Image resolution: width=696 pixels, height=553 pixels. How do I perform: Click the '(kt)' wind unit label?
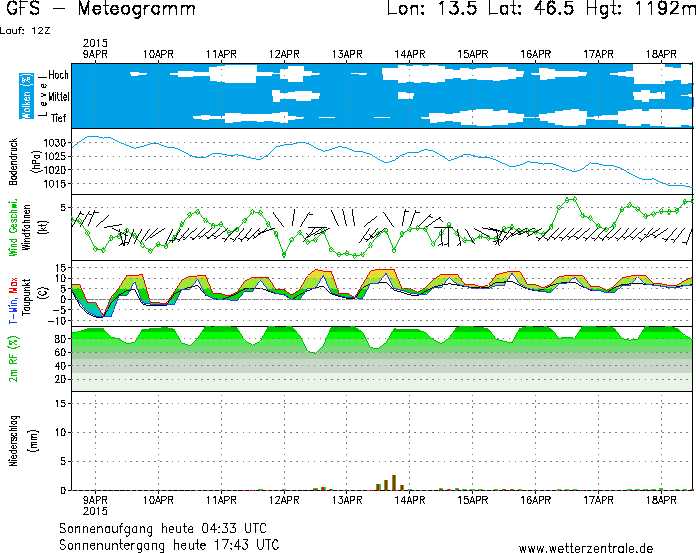pos(43,227)
